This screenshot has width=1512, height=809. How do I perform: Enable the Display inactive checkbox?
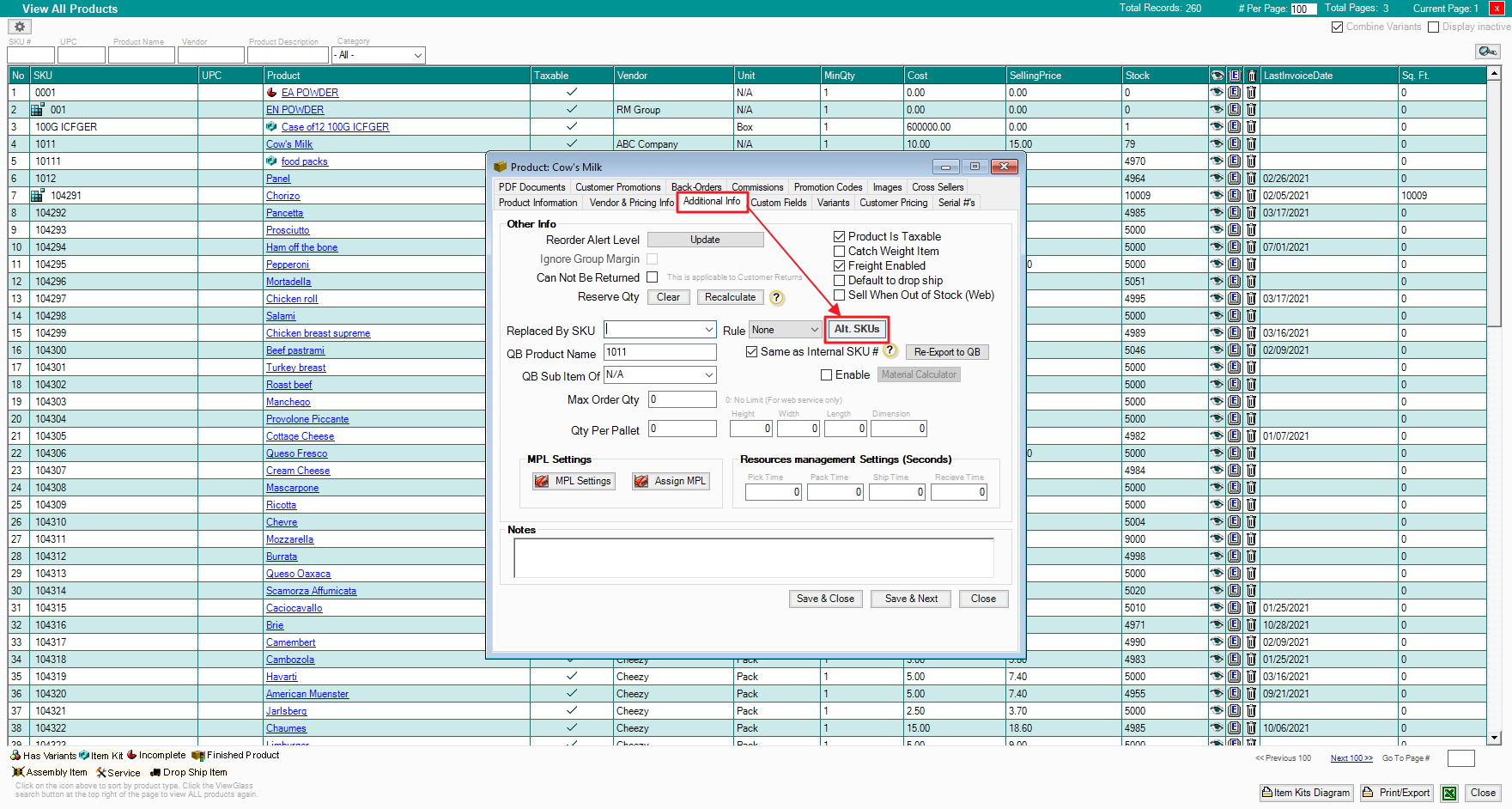click(x=1433, y=27)
